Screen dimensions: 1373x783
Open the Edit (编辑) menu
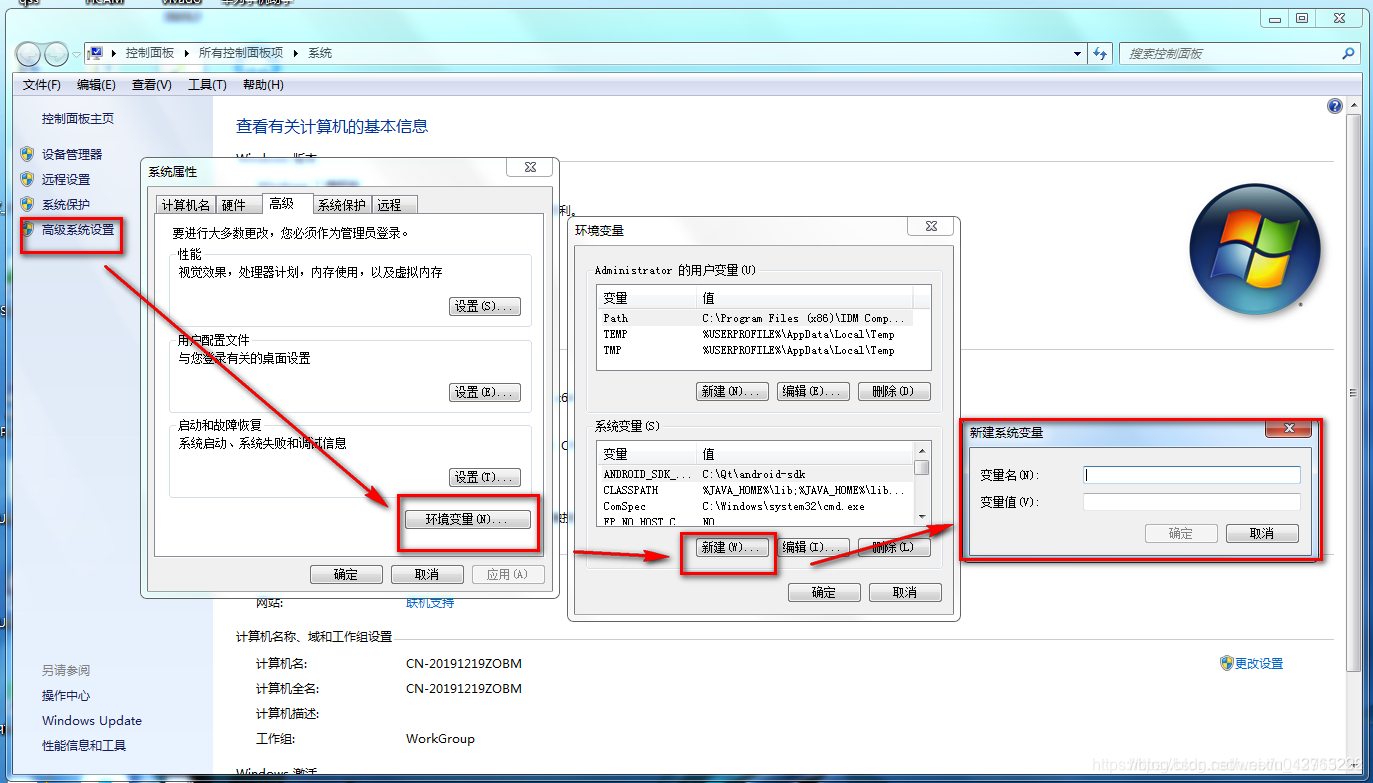click(96, 85)
